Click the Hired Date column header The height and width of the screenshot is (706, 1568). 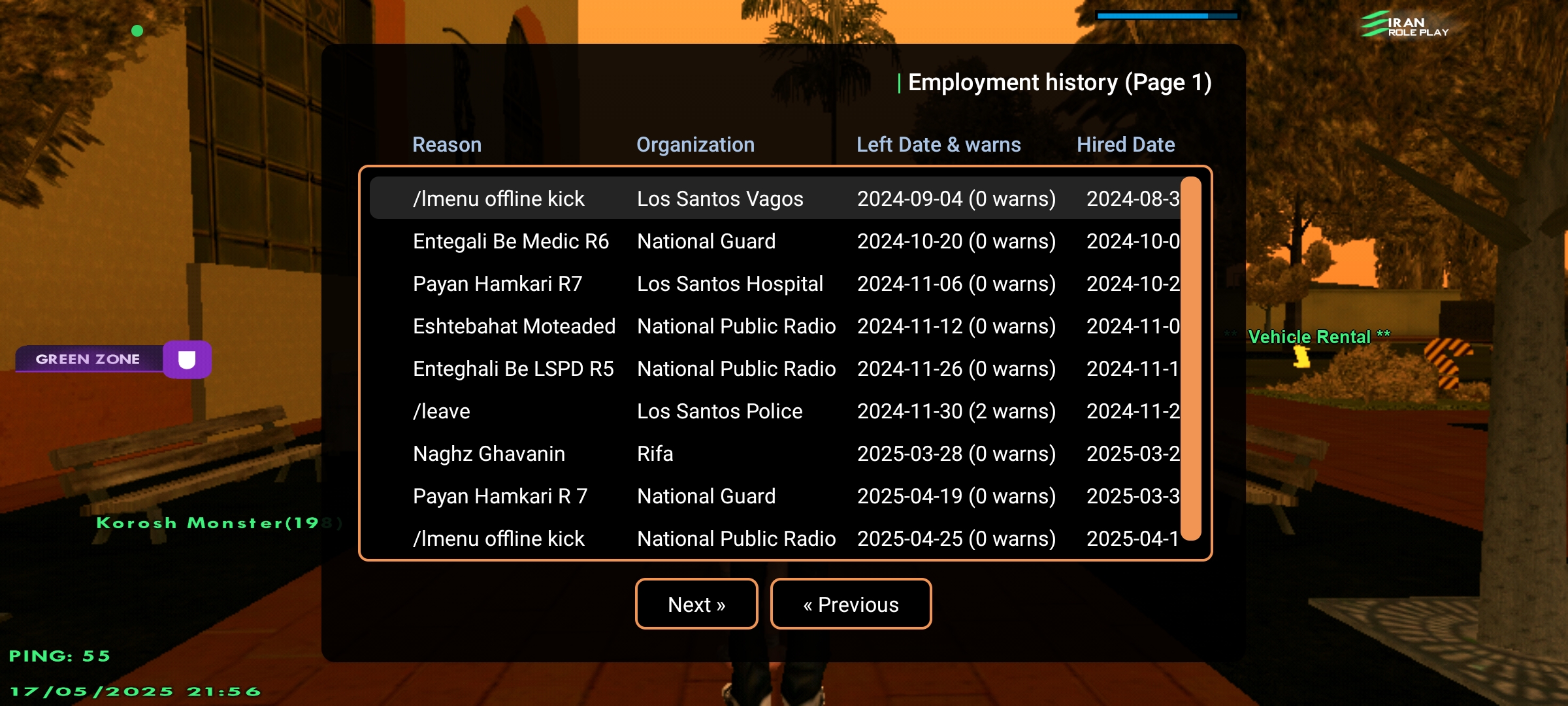(x=1126, y=144)
